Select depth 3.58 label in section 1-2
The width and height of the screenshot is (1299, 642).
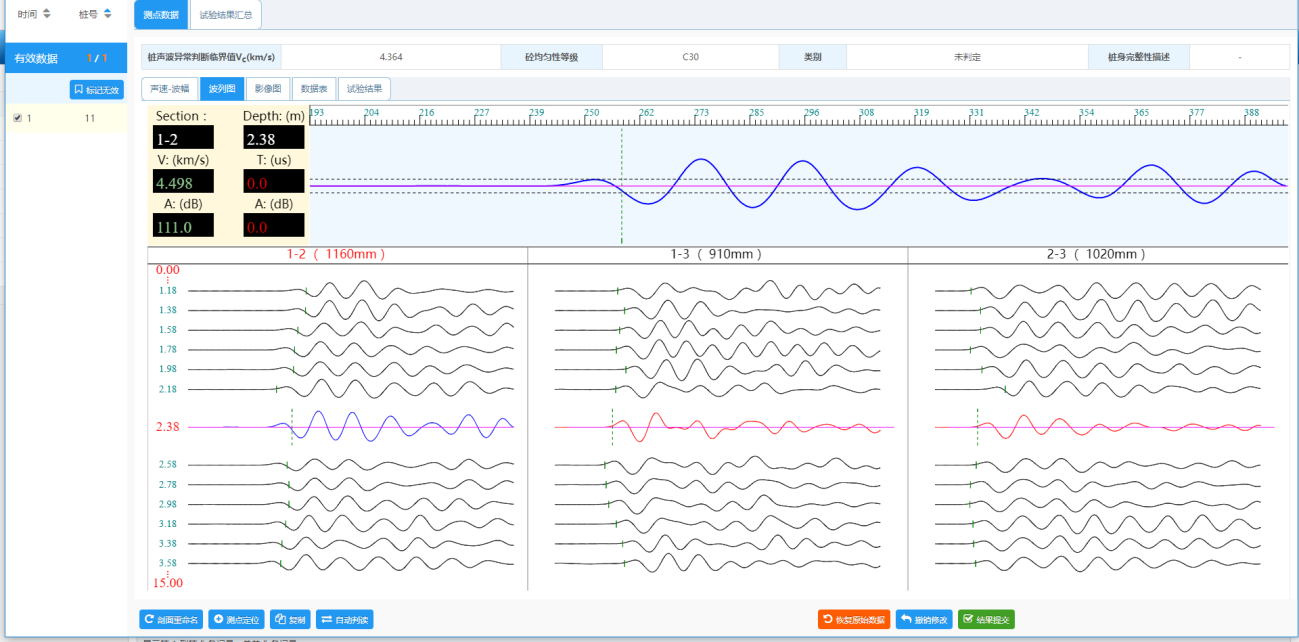click(167, 563)
